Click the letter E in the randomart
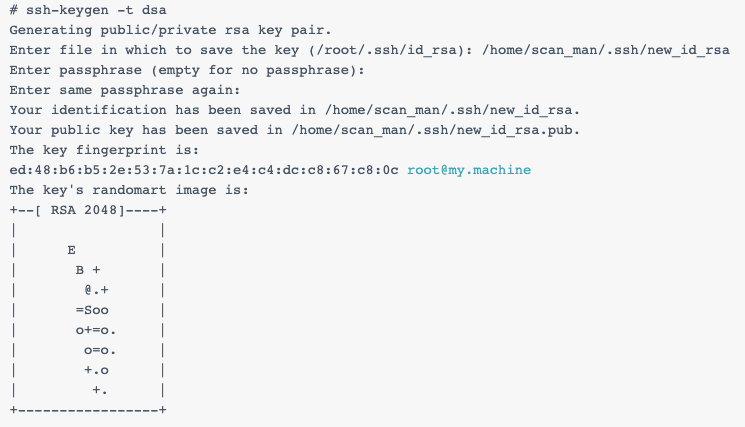 [71, 250]
